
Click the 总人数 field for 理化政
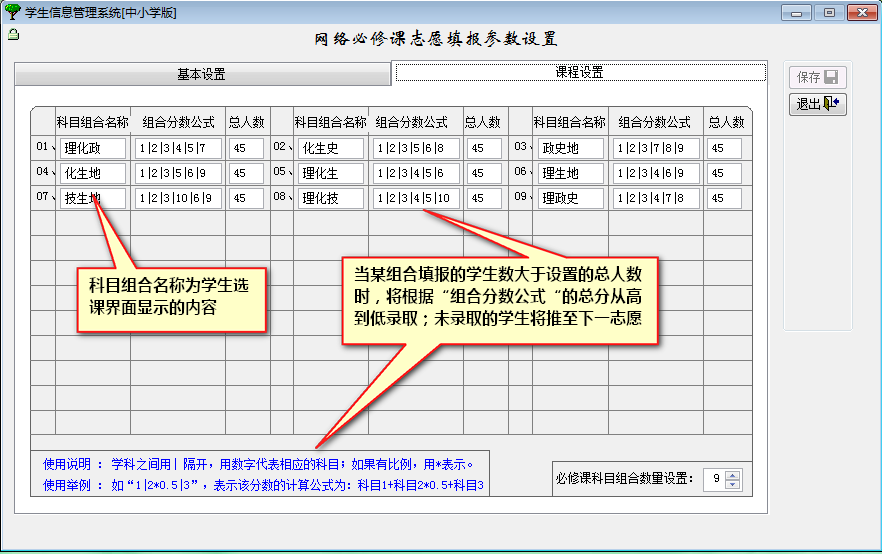(x=246, y=148)
